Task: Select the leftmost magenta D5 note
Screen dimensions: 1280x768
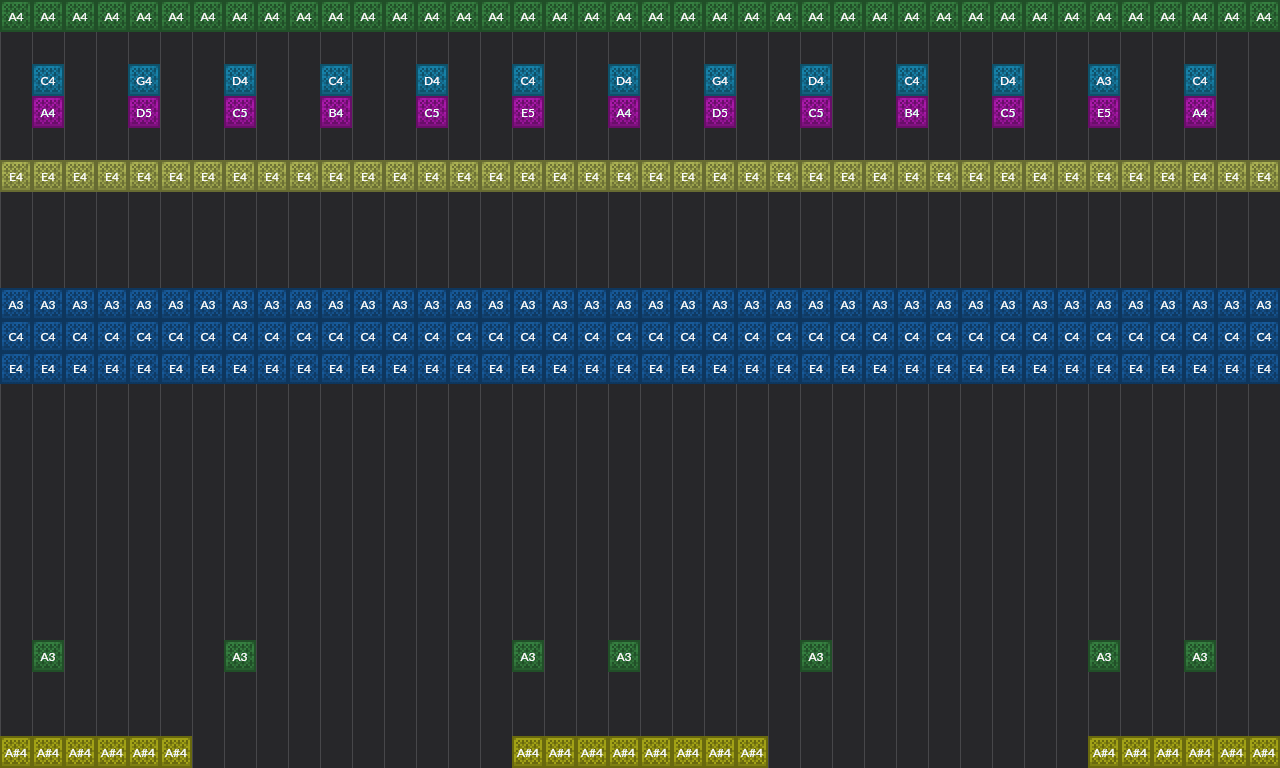Action: pos(143,113)
